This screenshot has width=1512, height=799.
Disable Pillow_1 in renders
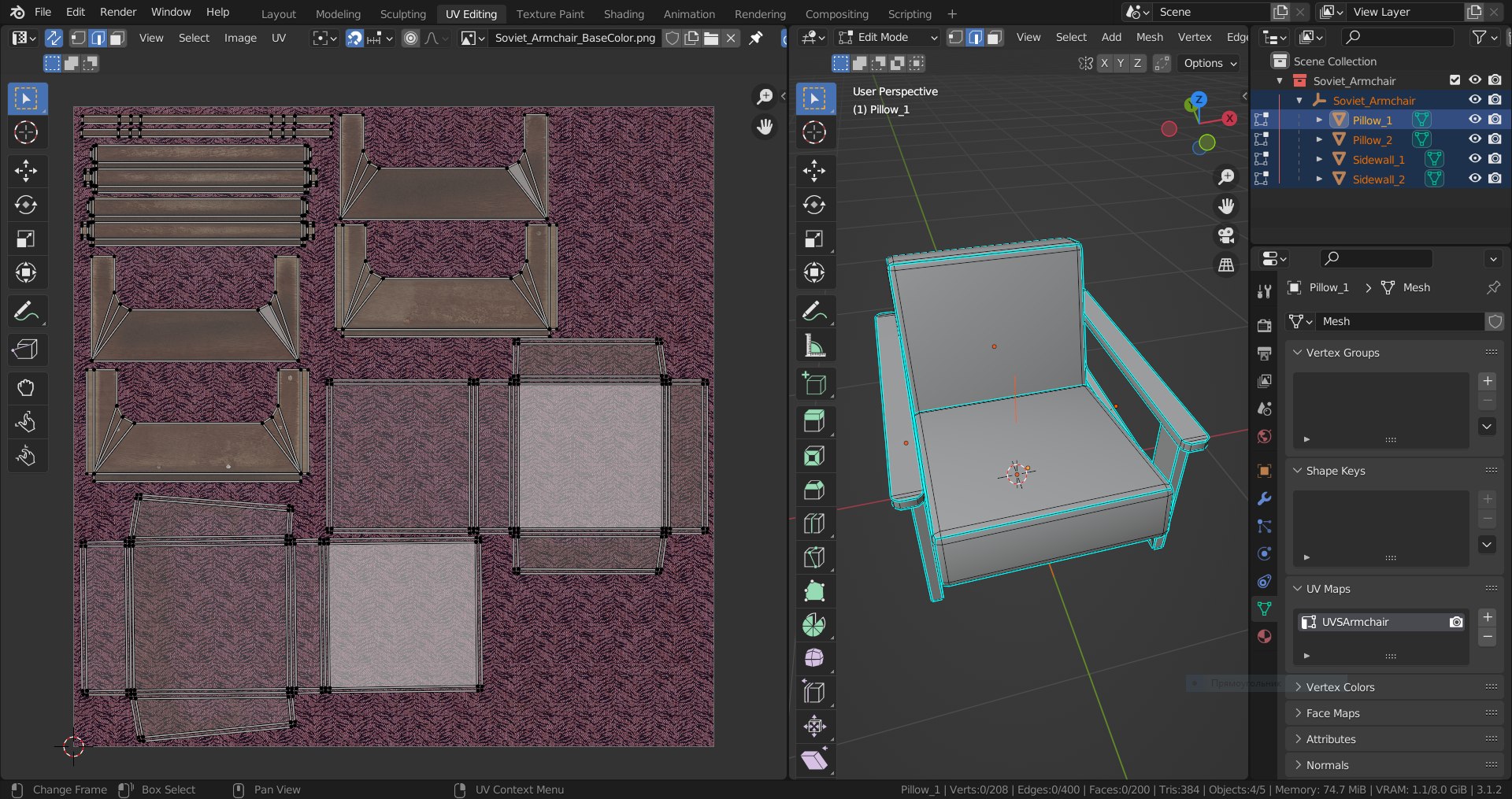coord(1495,120)
